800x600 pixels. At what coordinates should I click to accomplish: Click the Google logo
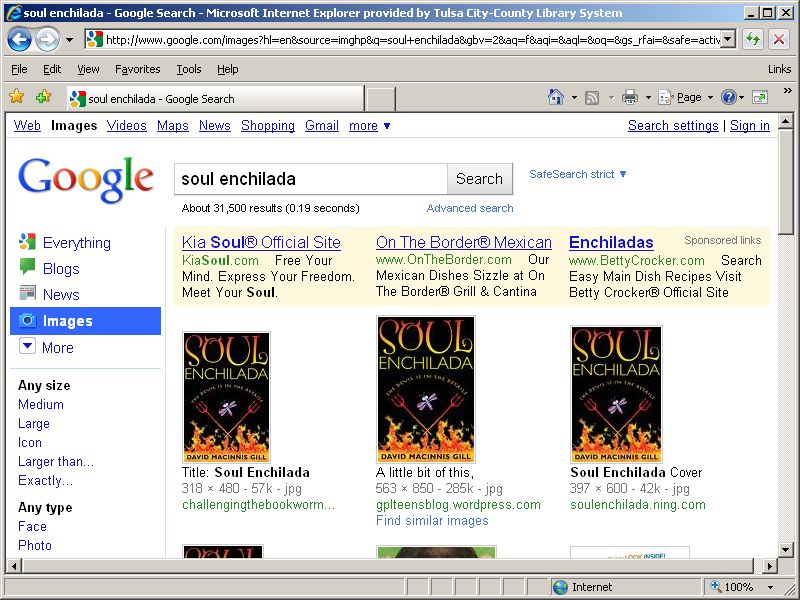tap(86, 179)
